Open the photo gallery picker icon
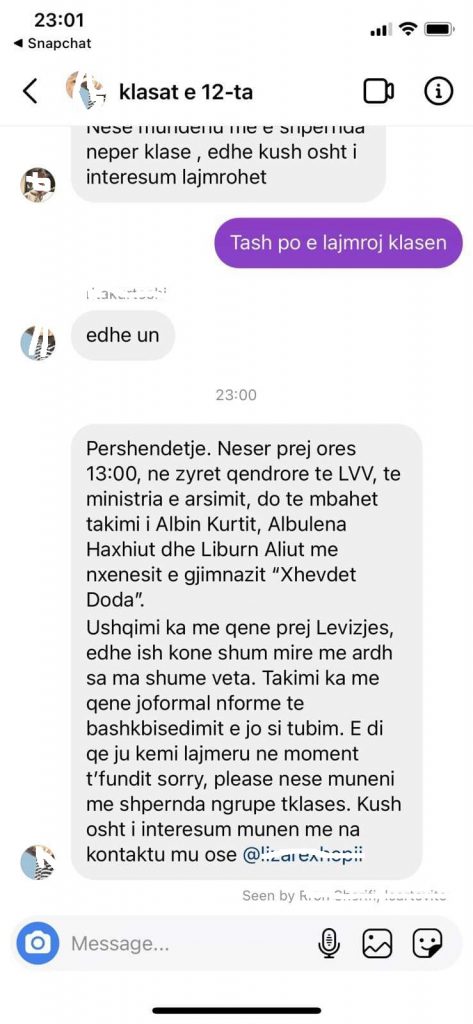This screenshot has width=473, height=1024. tap(378, 944)
